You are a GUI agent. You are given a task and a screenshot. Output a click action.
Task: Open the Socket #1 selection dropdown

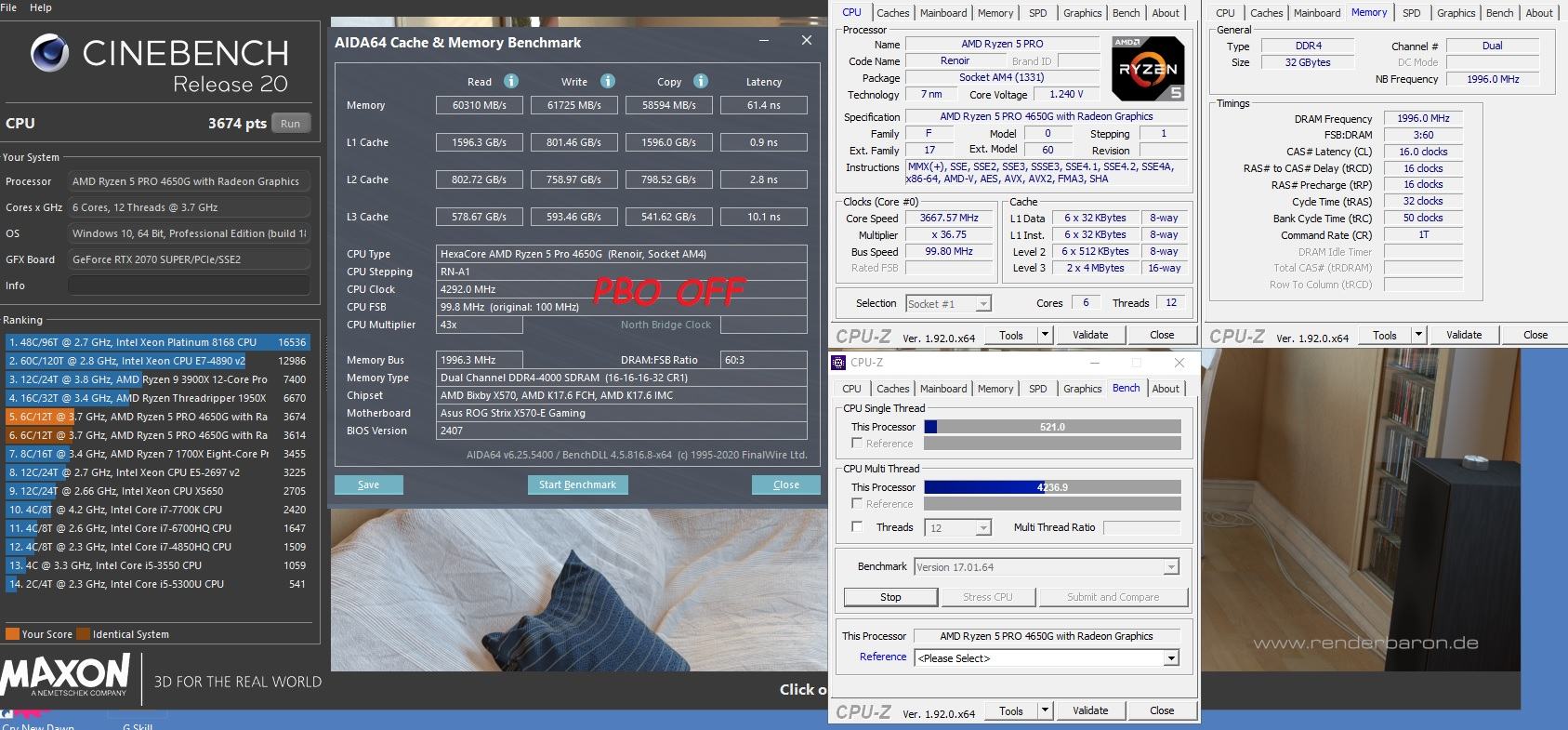(x=948, y=303)
